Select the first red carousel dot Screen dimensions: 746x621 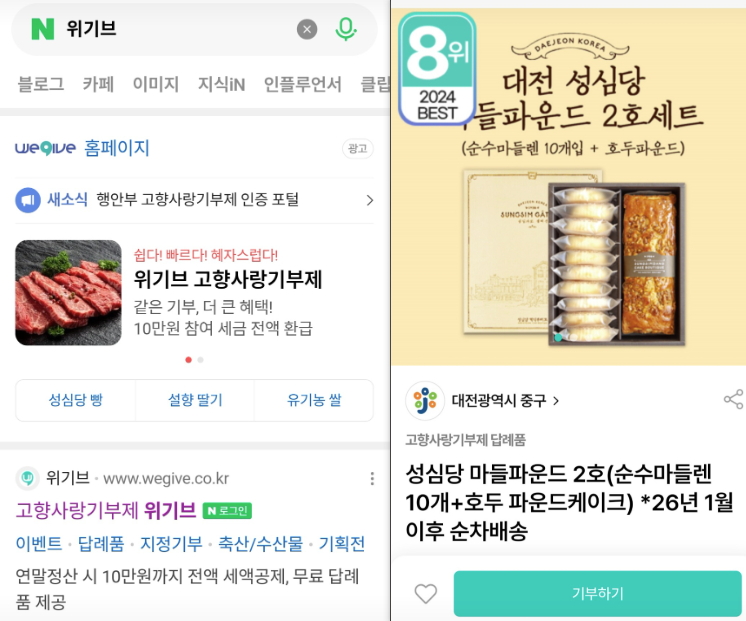click(188, 360)
